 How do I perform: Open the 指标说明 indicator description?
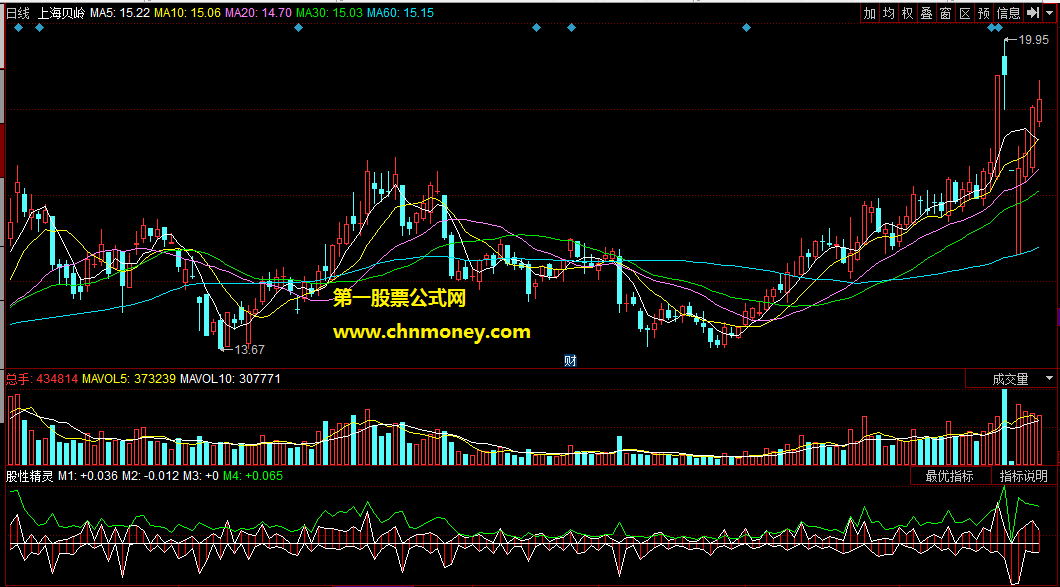click(1023, 476)
